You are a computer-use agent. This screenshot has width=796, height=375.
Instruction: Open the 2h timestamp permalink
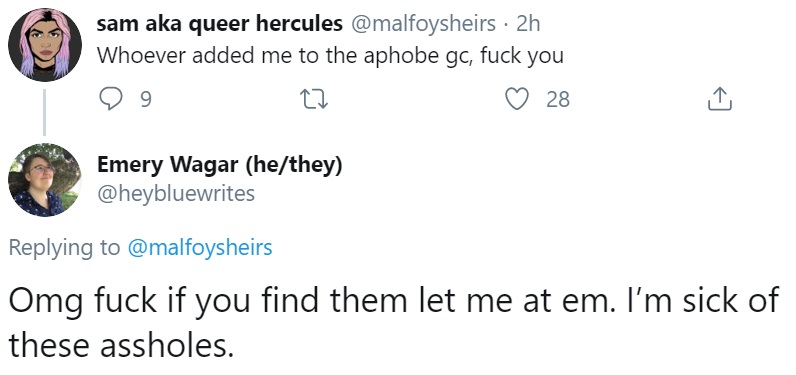pos(528,24)
